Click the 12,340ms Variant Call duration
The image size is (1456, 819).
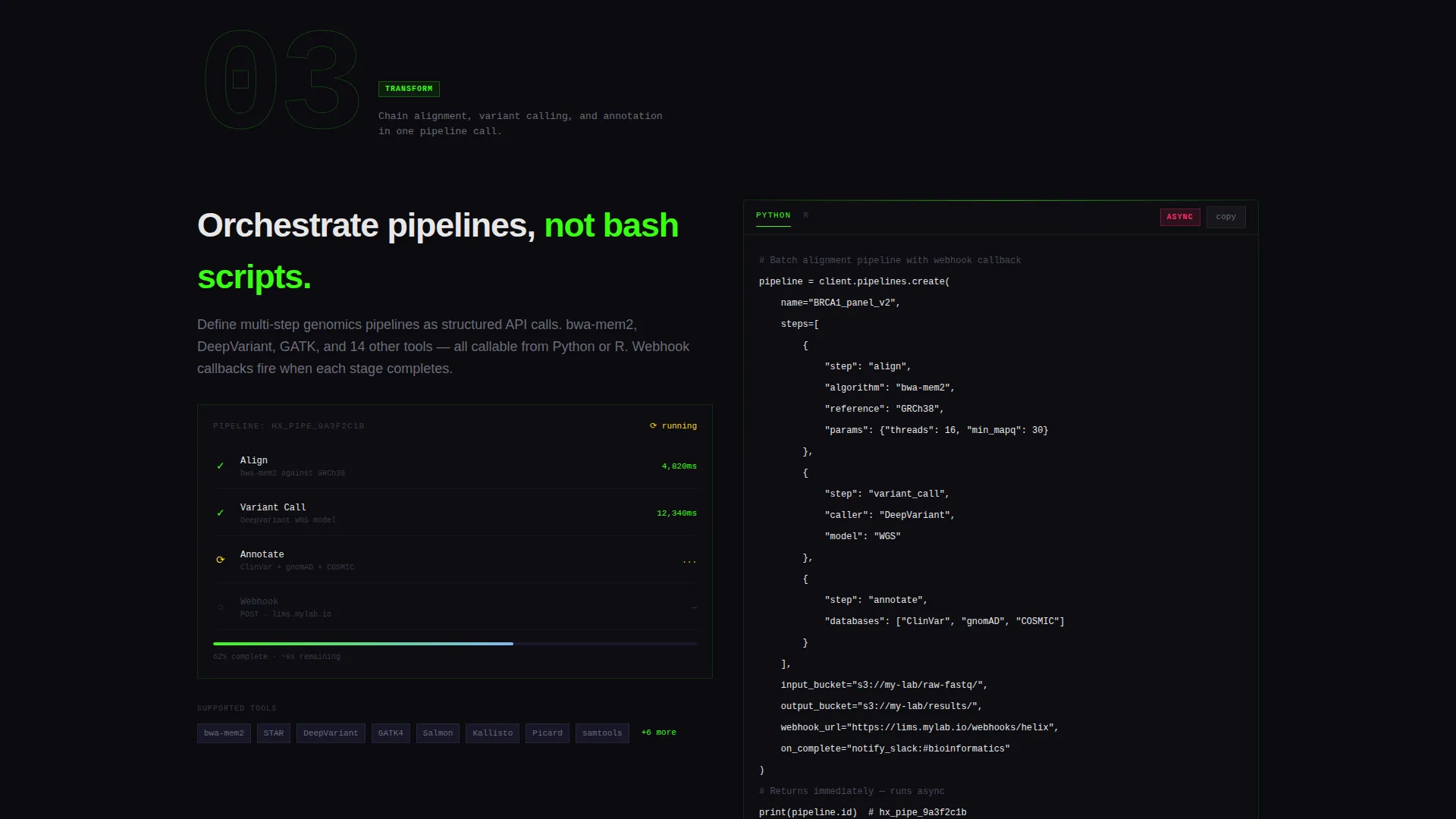(x=676, y=513)
